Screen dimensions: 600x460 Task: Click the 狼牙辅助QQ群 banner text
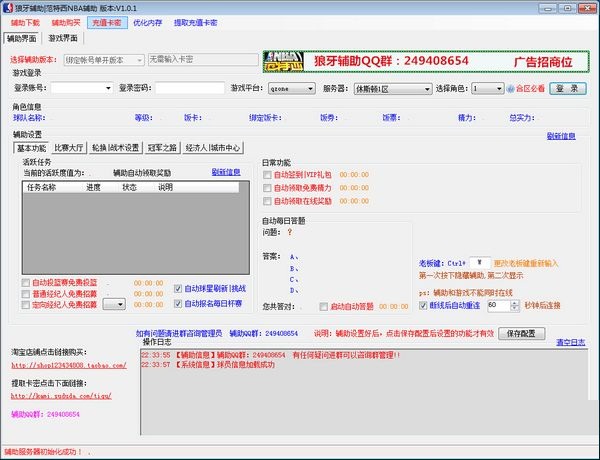[x=391, y=61]
